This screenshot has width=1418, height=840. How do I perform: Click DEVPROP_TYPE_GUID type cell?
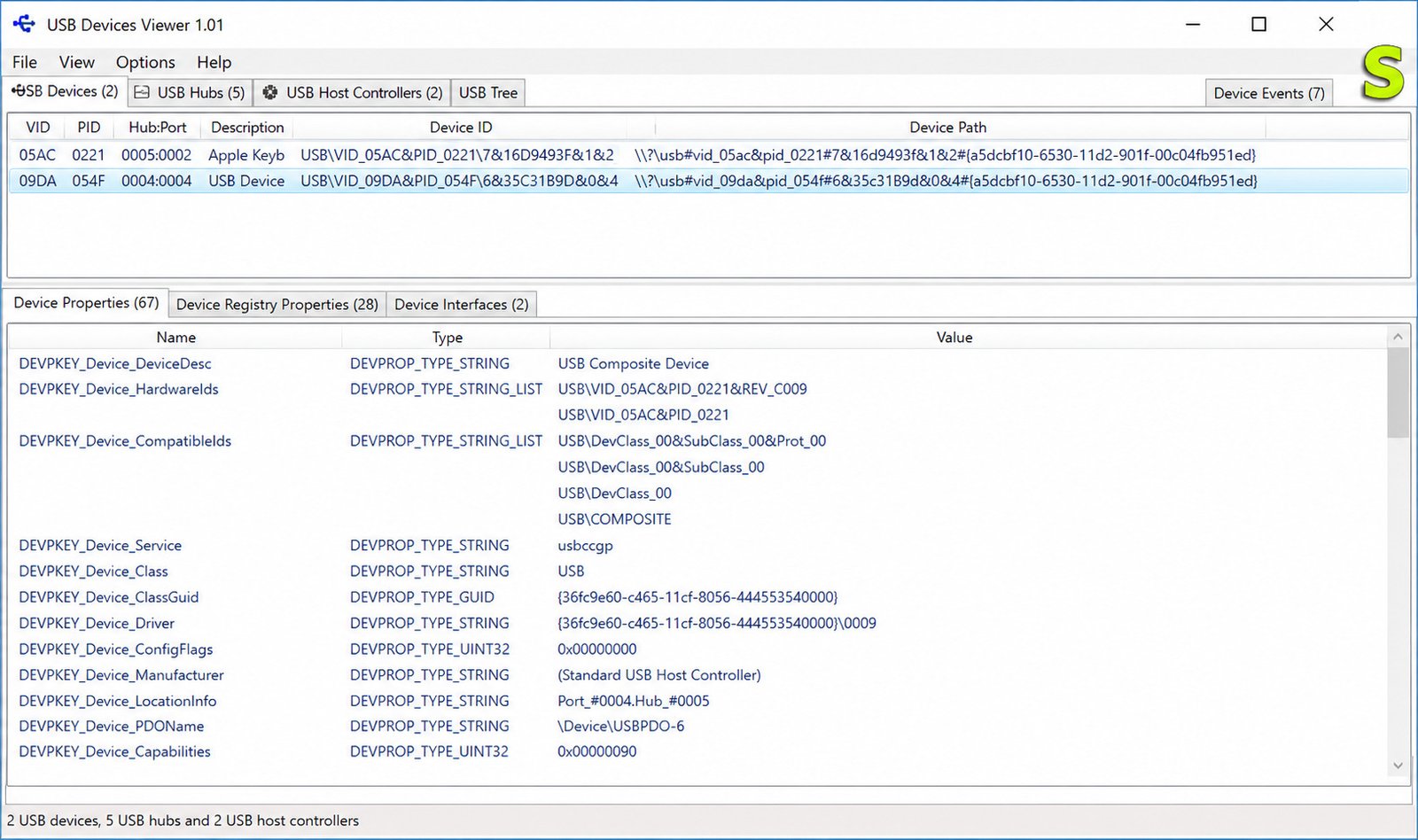[422, 597]
